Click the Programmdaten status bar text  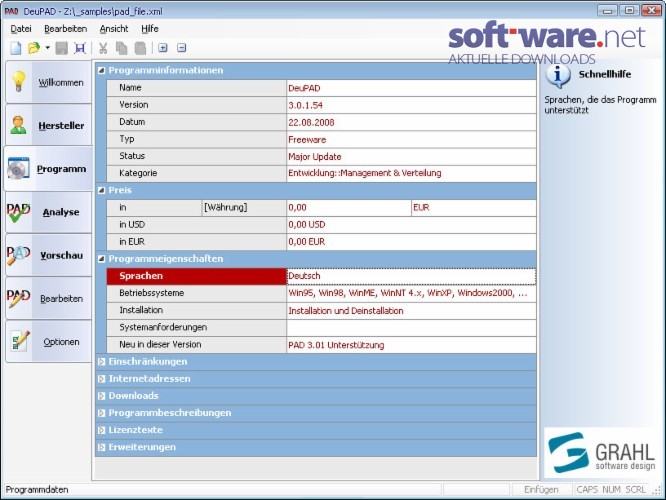click(x=37, y=490)
